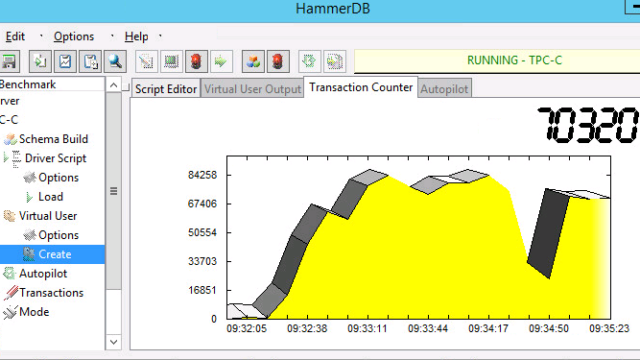The image size is (640, 360).
Task: Select the Virtual User tree item
Action: tap(48, 216)
